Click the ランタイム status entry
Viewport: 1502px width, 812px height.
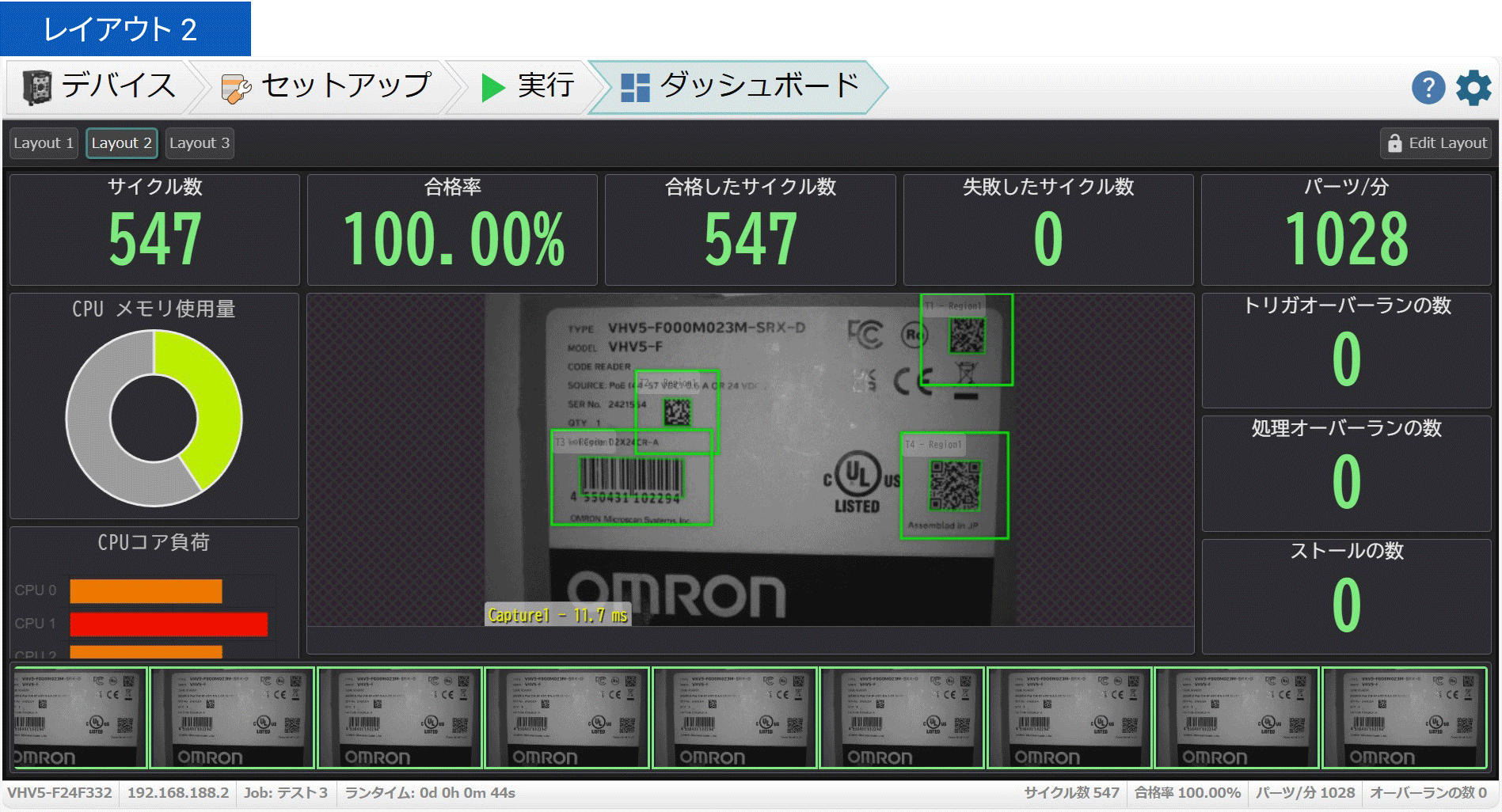tap(430, 793)
